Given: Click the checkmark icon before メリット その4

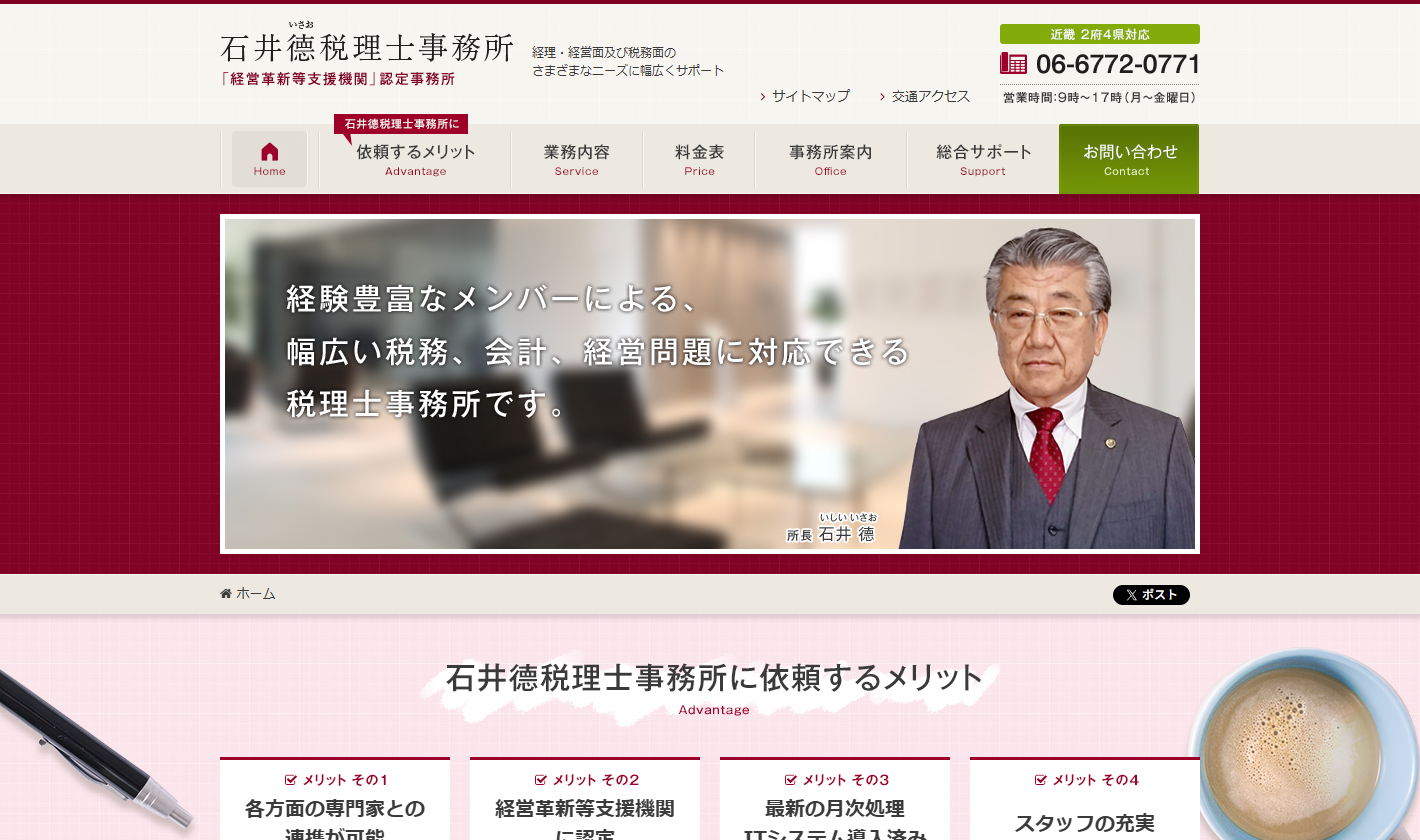Looking at the screenshot, I should coord(1039,780).
